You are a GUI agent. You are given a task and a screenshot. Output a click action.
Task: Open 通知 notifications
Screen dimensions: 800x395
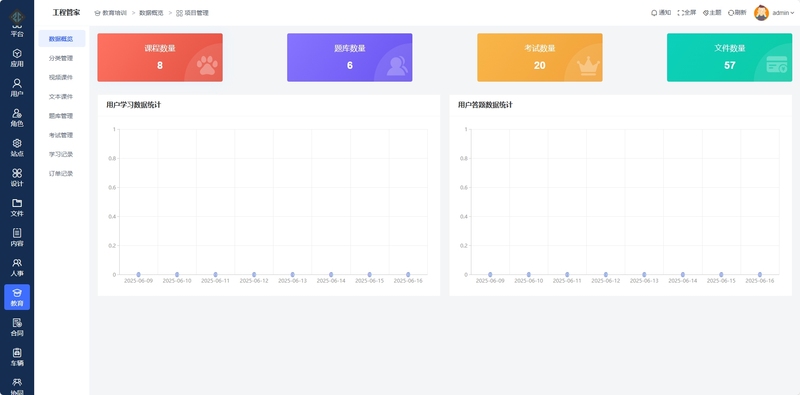[661, 13]
